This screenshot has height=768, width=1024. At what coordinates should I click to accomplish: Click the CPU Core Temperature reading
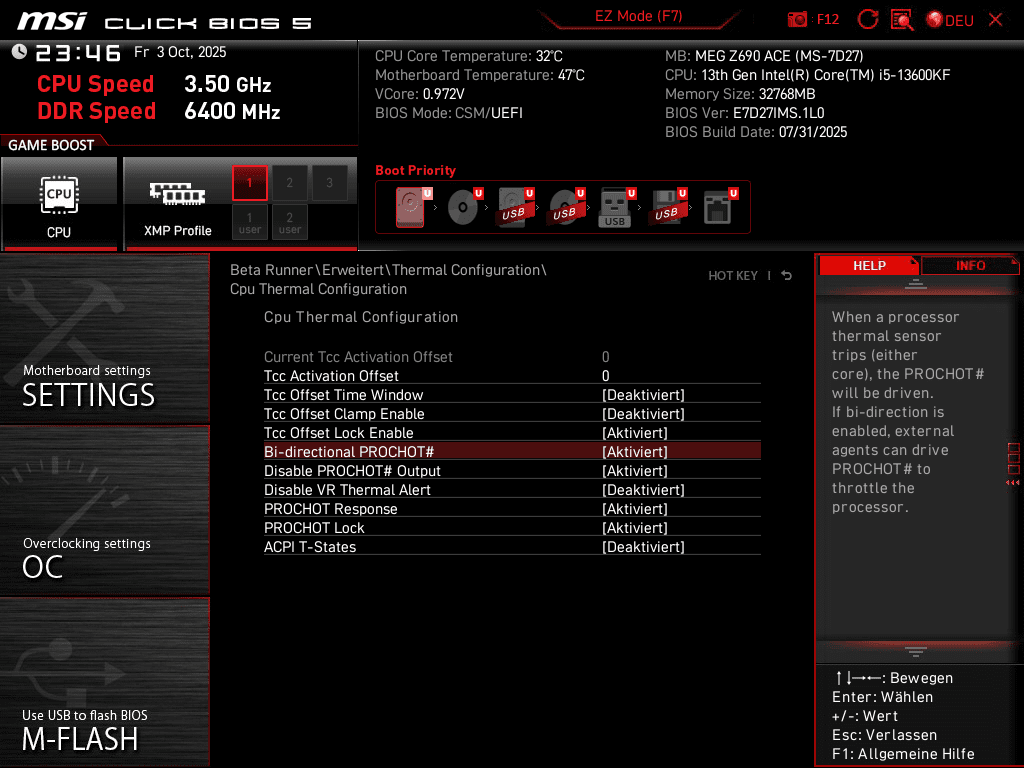point(468,56)
